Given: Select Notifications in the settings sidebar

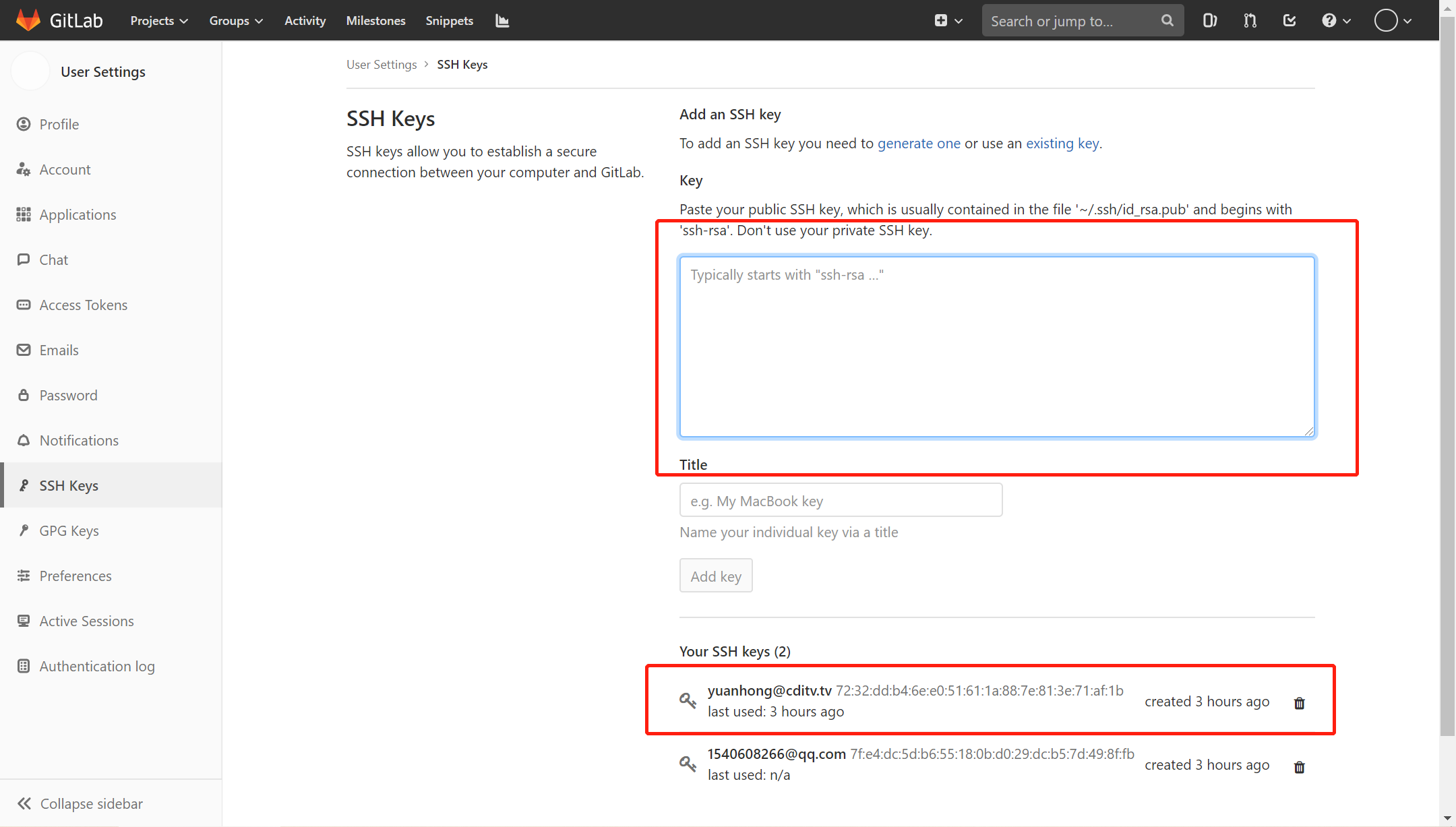Looking at the screenshot, I should [79, 440].
